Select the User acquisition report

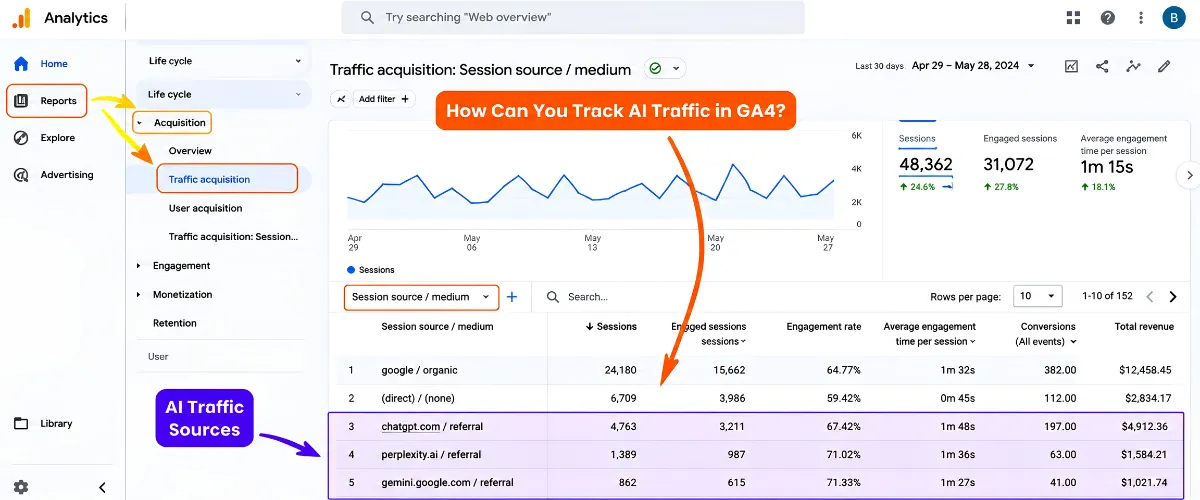205,208
